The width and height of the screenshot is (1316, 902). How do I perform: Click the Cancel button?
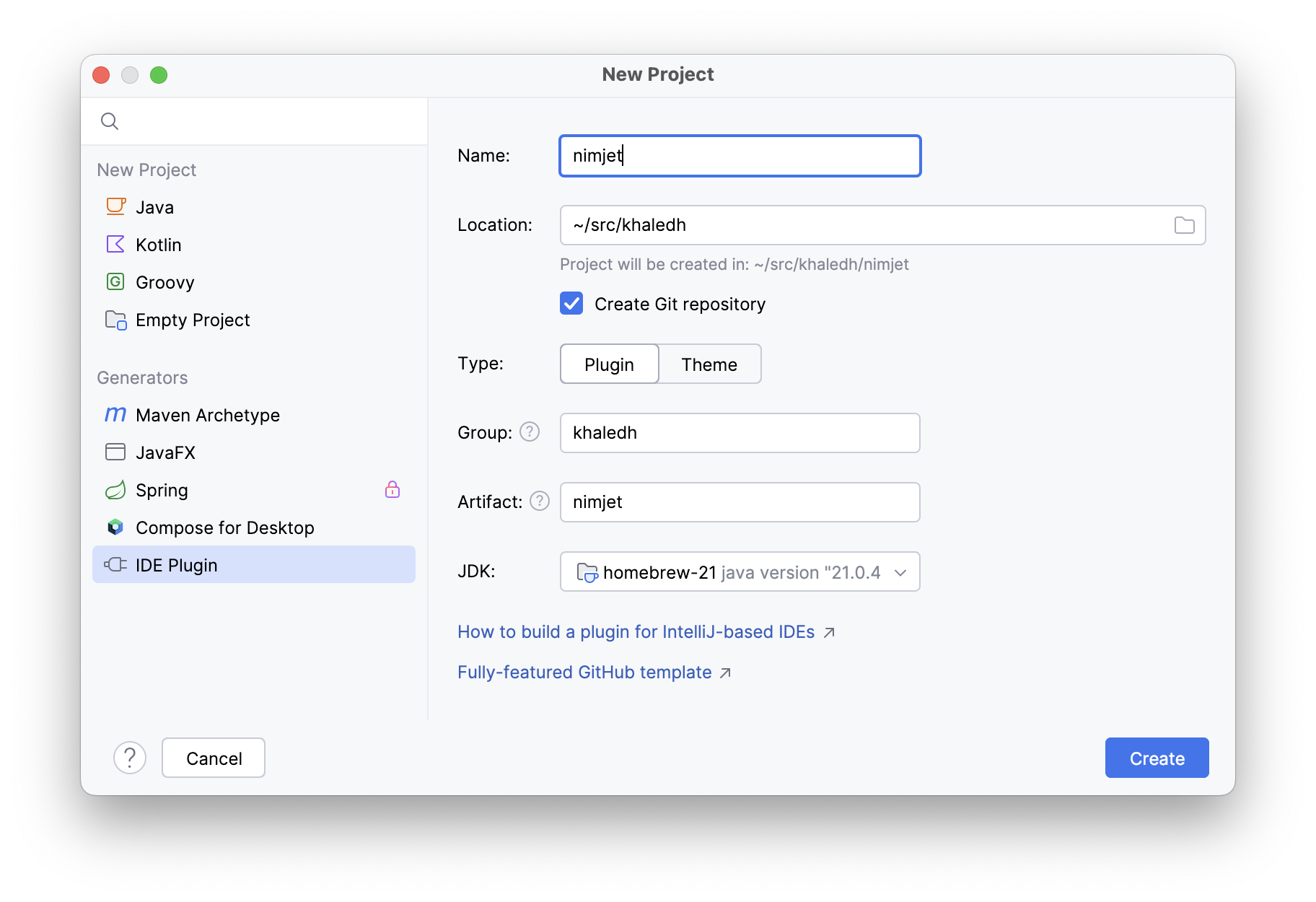click(214, 758)
